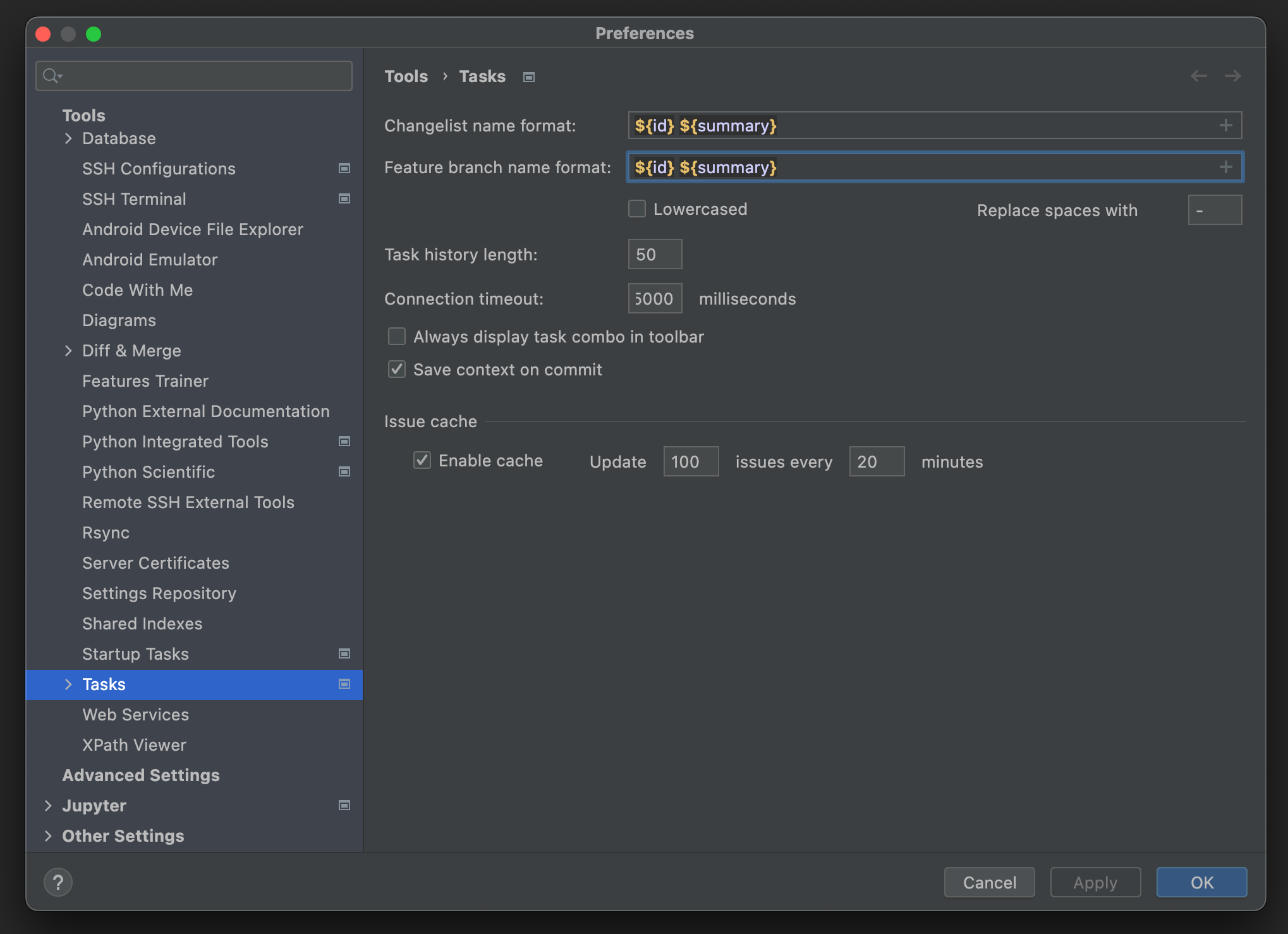Select Web Services item
Screen dimensions: 1288x934
135,715
